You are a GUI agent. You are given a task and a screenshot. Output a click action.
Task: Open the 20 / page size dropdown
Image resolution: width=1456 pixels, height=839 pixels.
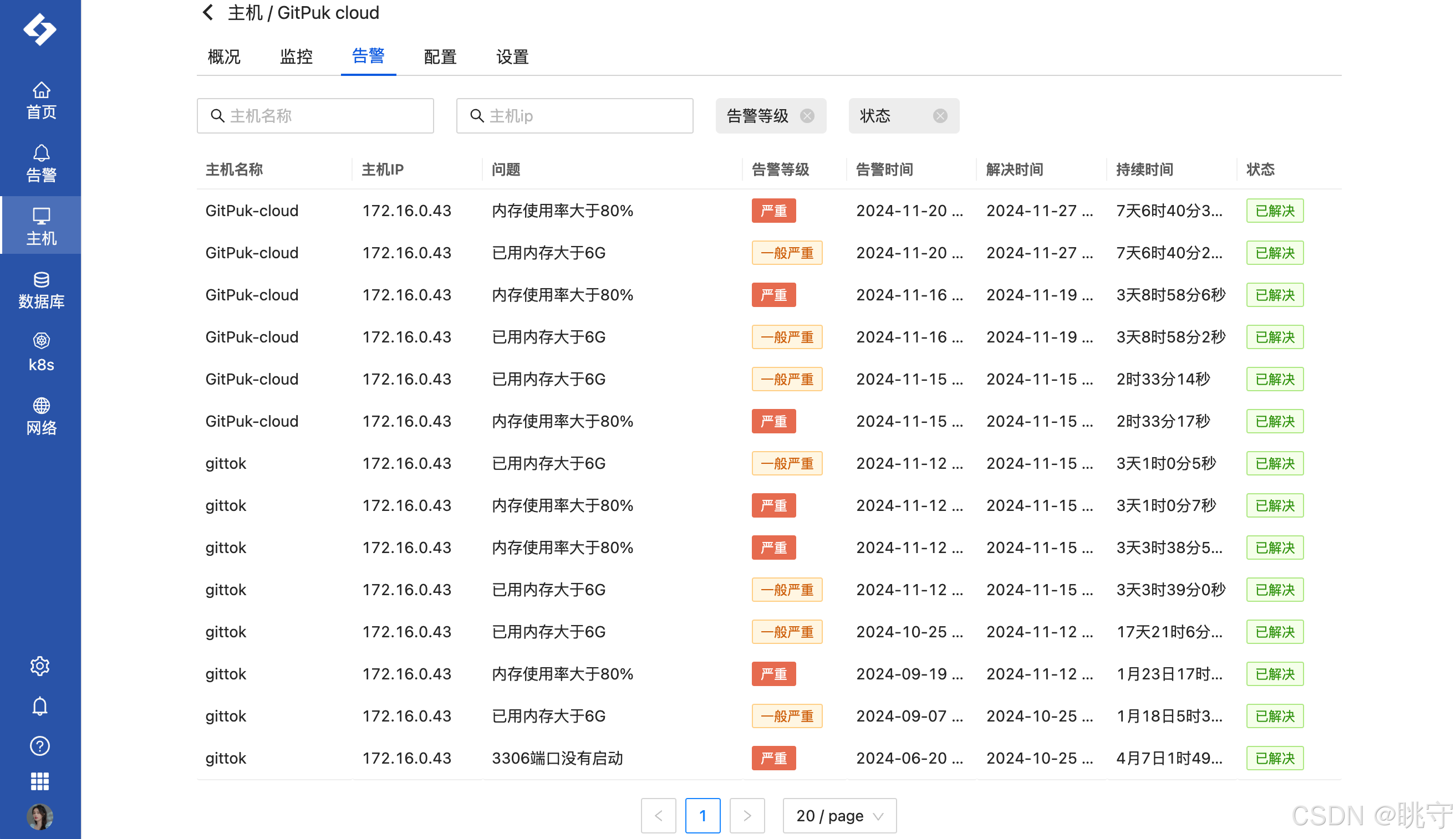[x=839, y=815]
